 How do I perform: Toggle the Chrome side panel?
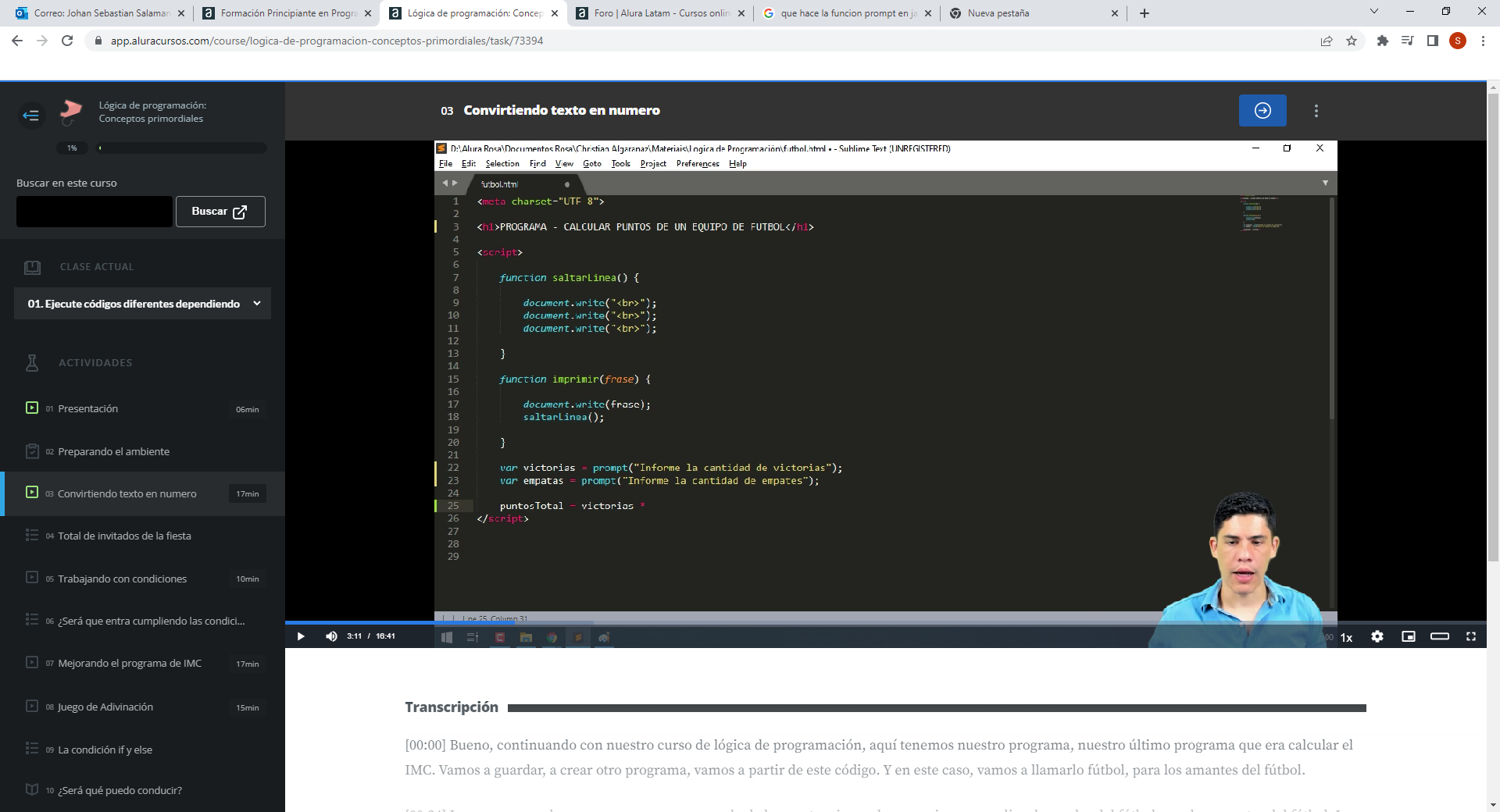tap(1433, 41)
